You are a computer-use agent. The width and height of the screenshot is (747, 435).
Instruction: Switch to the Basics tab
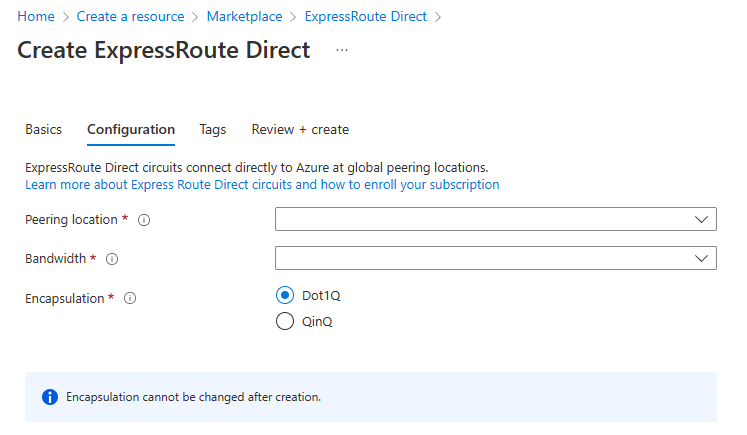(x=43, y=130)
